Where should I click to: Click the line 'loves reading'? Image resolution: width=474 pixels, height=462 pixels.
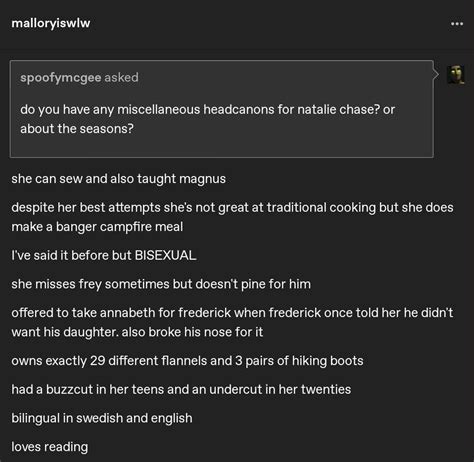(50, 447)
